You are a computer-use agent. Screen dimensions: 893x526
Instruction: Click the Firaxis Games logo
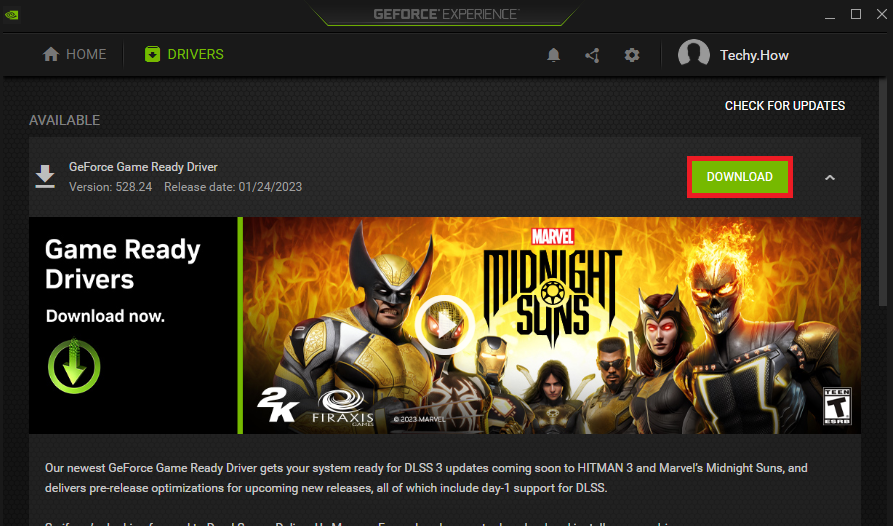343,408
